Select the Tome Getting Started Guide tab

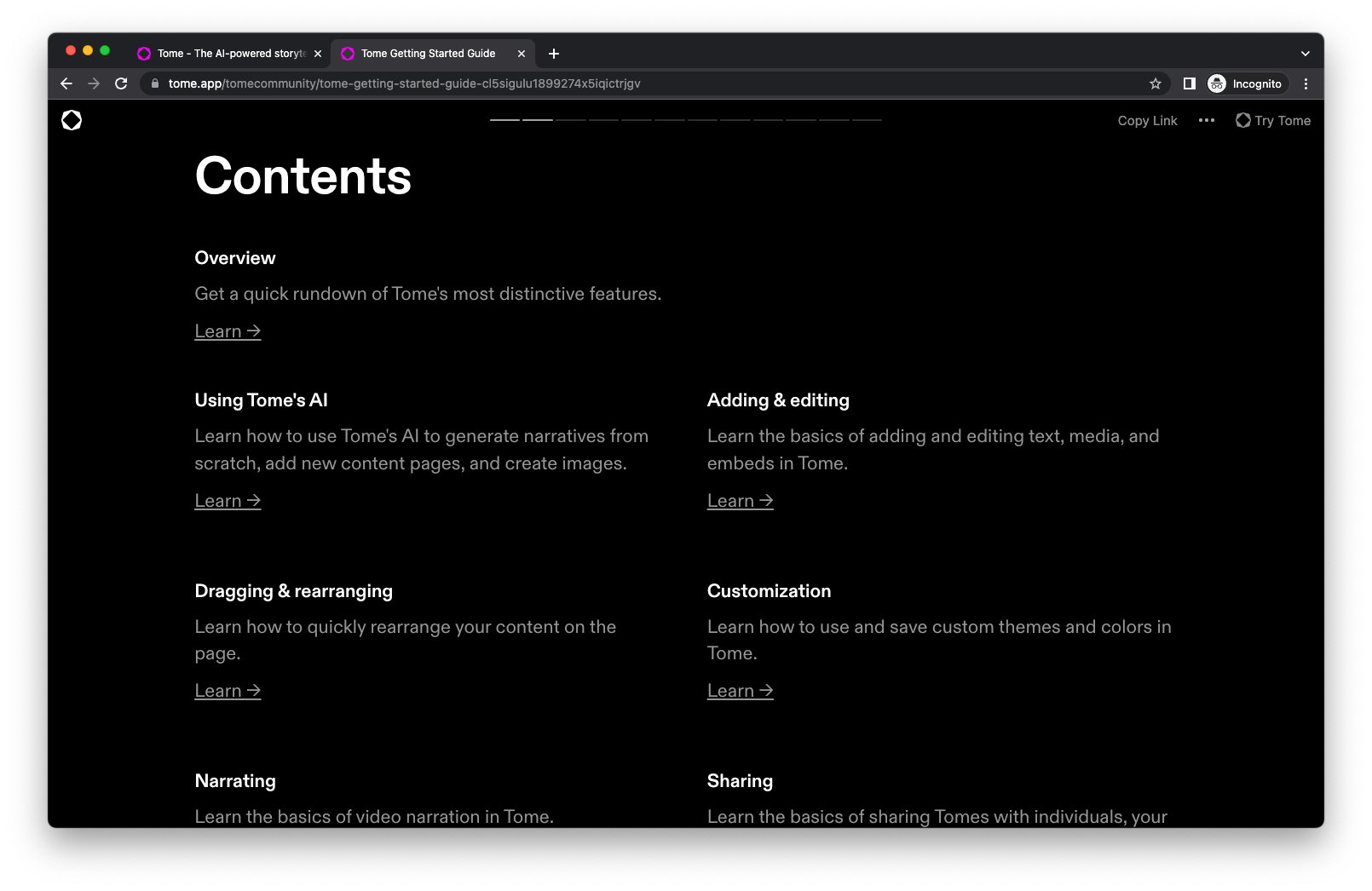pos(433,54)
